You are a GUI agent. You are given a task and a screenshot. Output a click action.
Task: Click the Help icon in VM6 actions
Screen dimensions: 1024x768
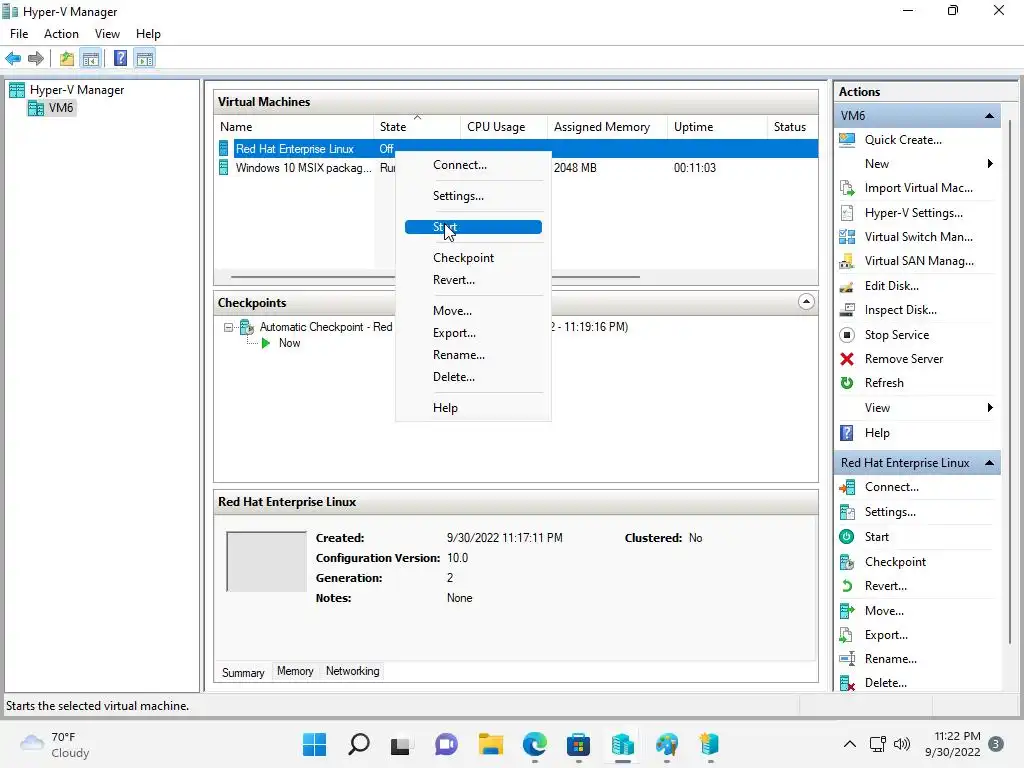[x=847, y=433]
